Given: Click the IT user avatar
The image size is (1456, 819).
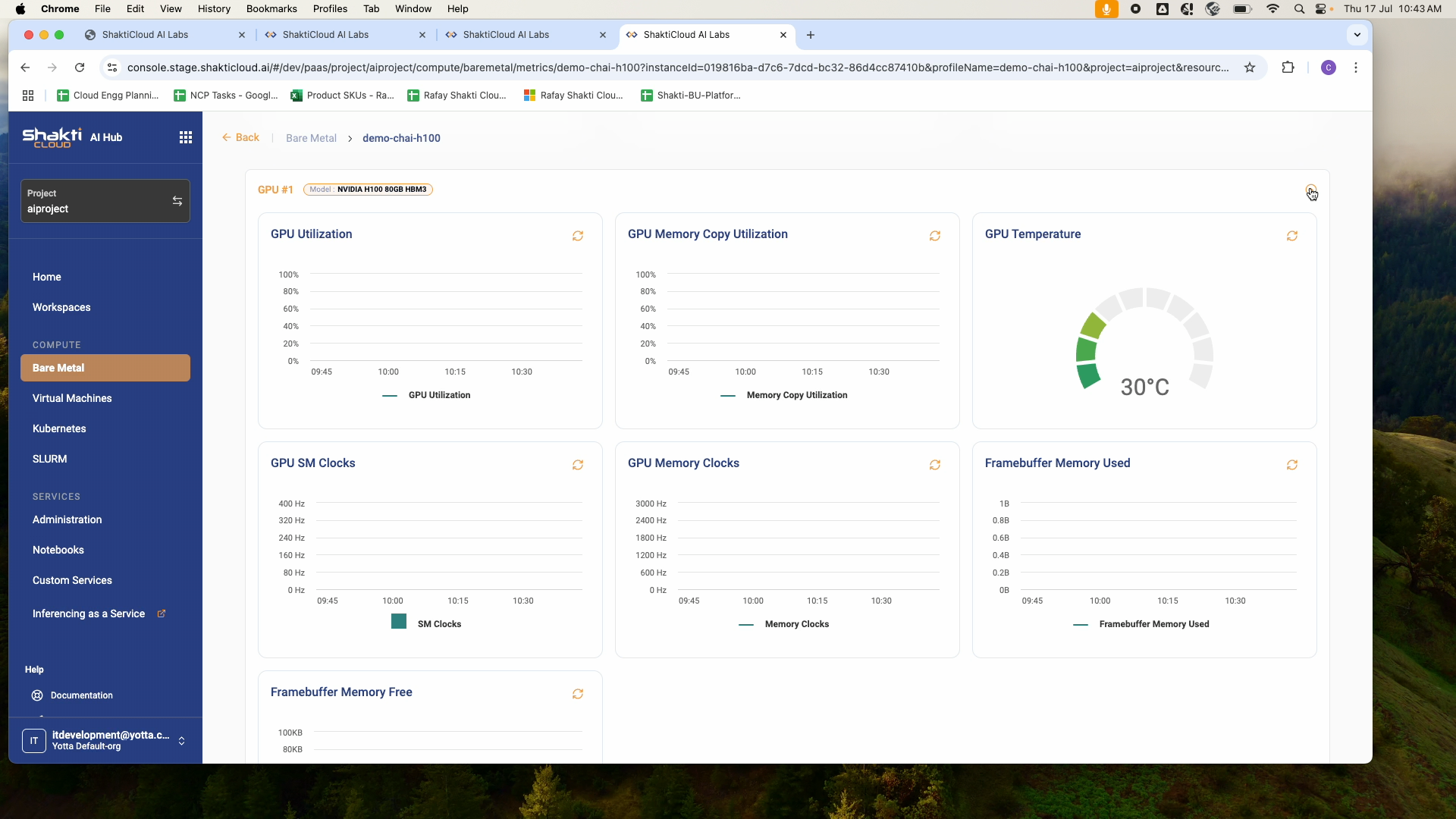Looking at the screenshot, I should point(34,741).
